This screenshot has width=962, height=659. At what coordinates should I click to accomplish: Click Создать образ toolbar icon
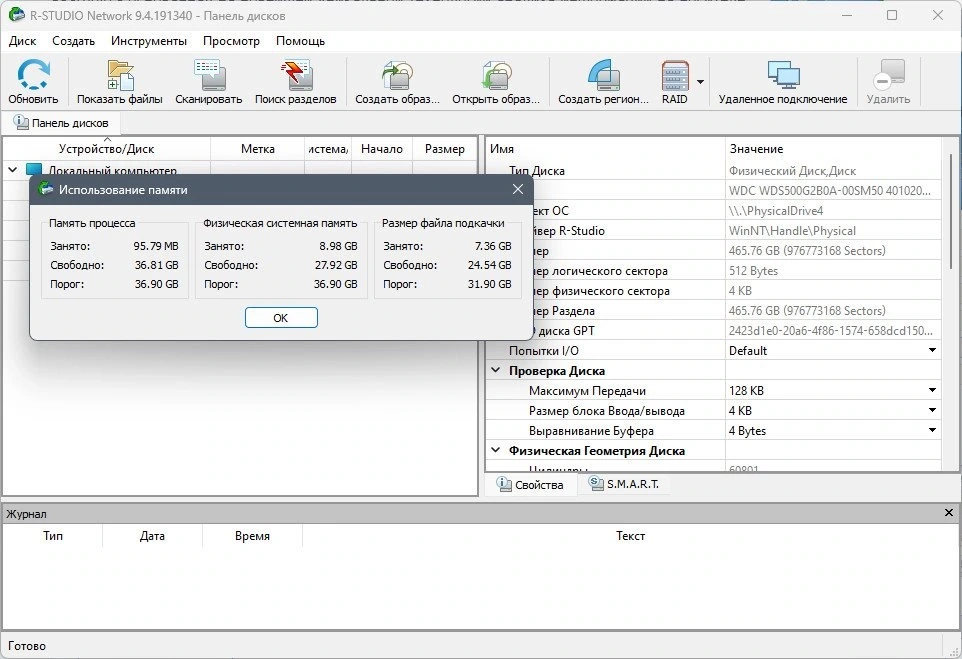pyautogui.click(x=397, y=75)
